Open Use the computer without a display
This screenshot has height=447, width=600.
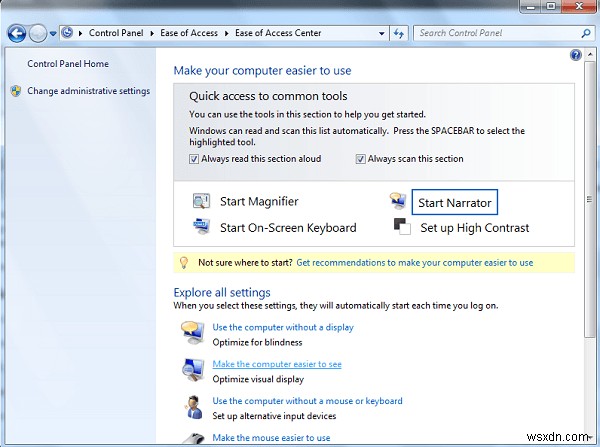click(283, 328)
